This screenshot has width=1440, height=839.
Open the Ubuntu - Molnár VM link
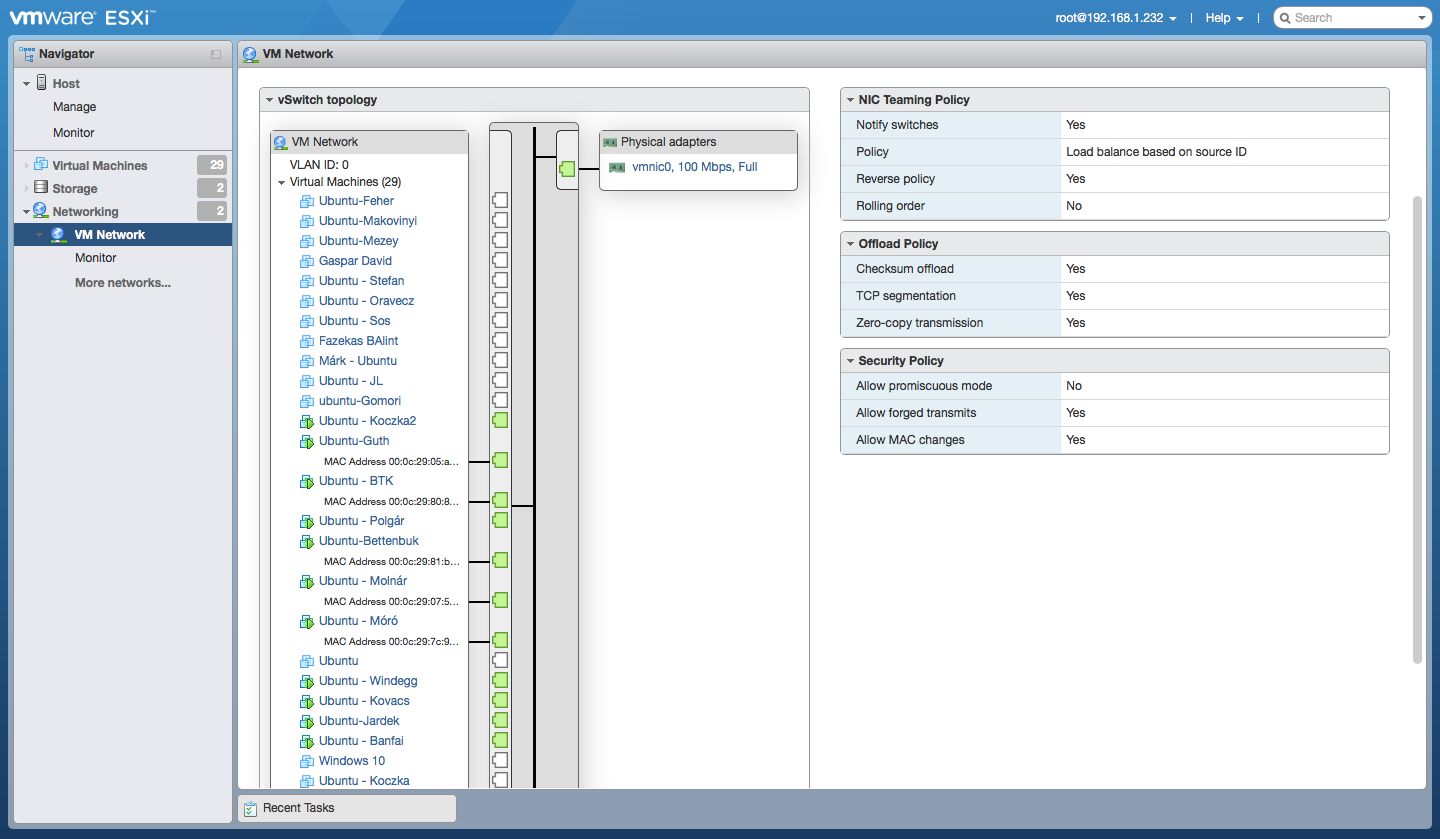click(363, 581)
